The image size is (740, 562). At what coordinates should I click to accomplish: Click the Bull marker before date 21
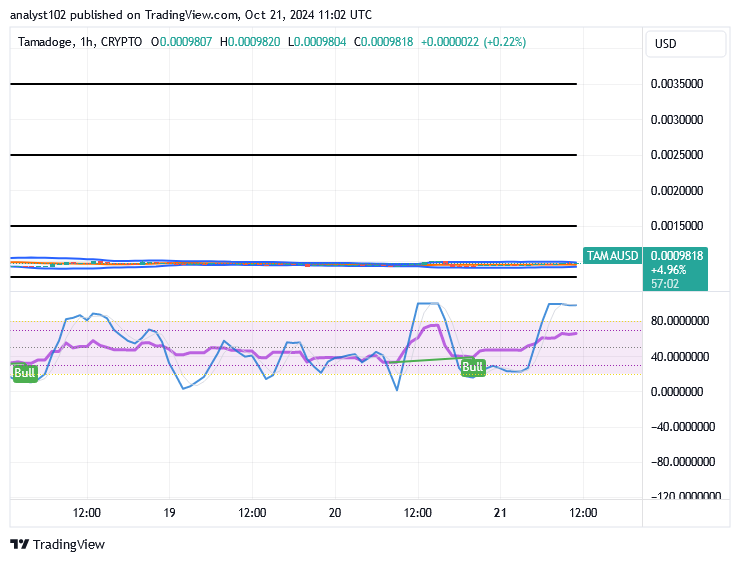pyautogui.click(x=472, y=367)
